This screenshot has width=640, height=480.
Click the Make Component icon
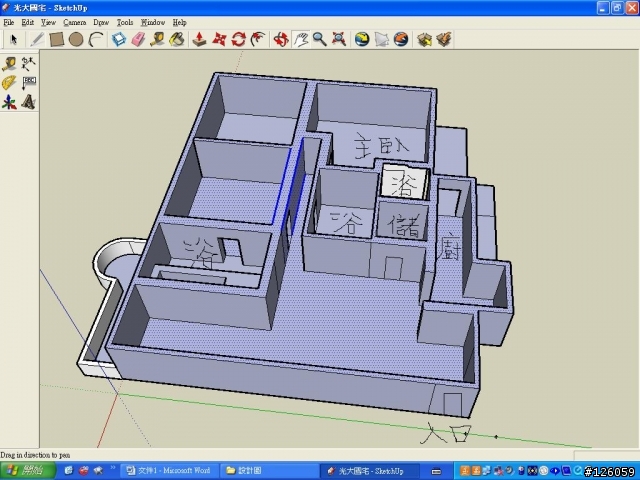pyautogui.click(x=119, y=40)
